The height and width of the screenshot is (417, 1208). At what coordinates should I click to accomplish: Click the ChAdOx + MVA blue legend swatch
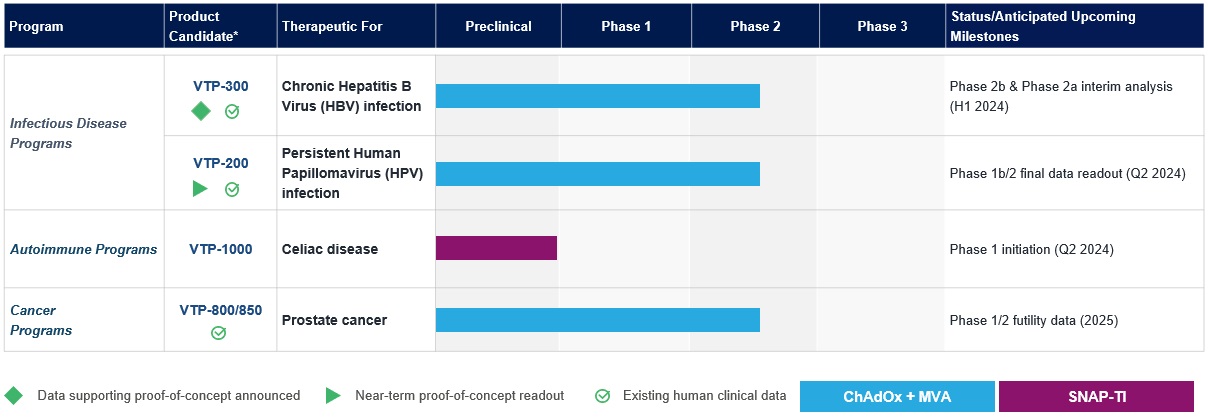point(897,396)
